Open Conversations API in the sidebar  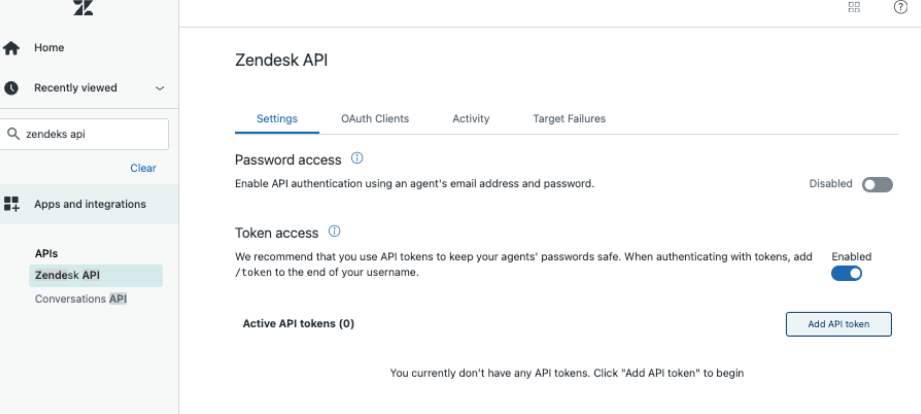(81, 298)
